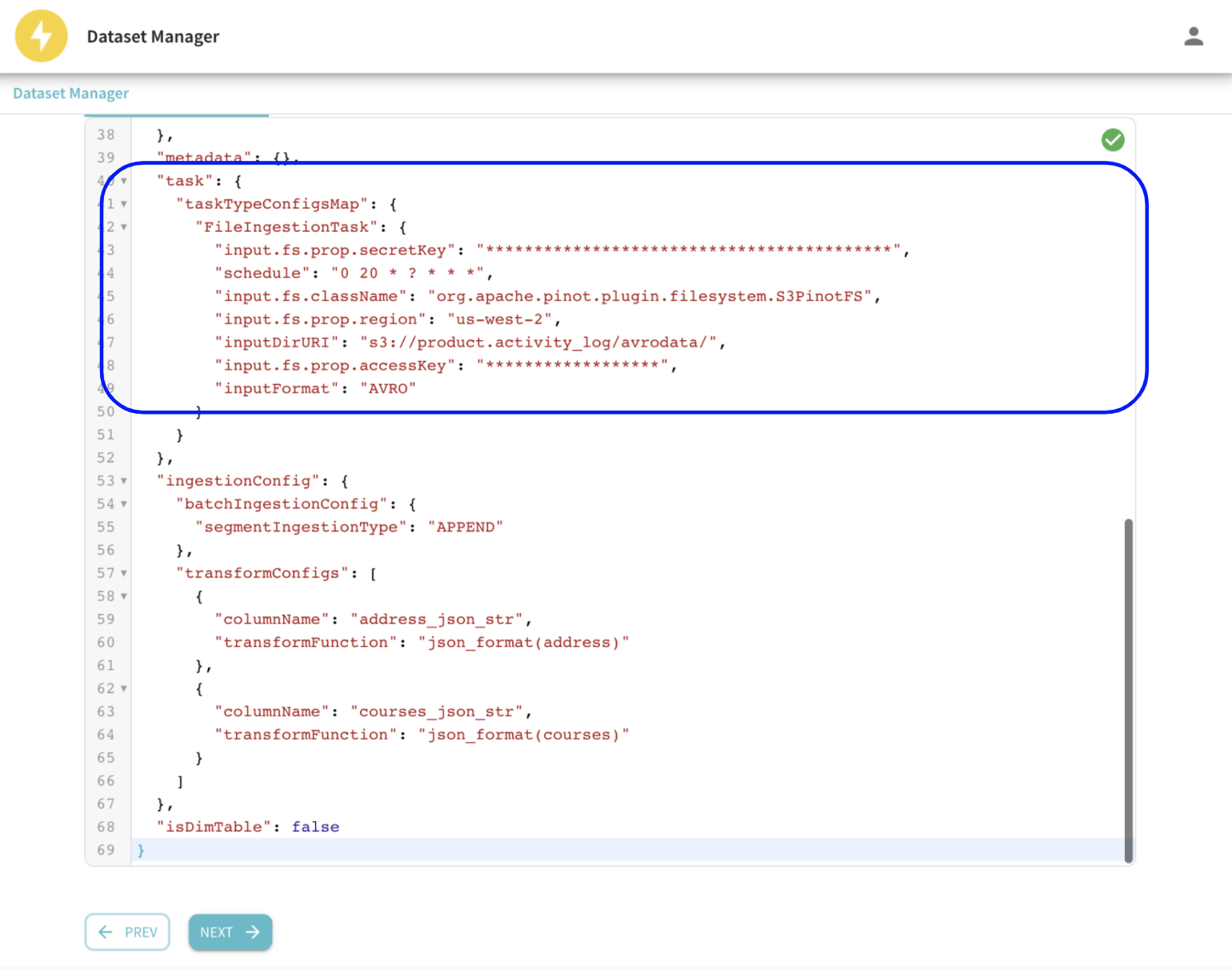Click the NEXT button
This screenshot has height=970, width=1232.
[230, 932]
